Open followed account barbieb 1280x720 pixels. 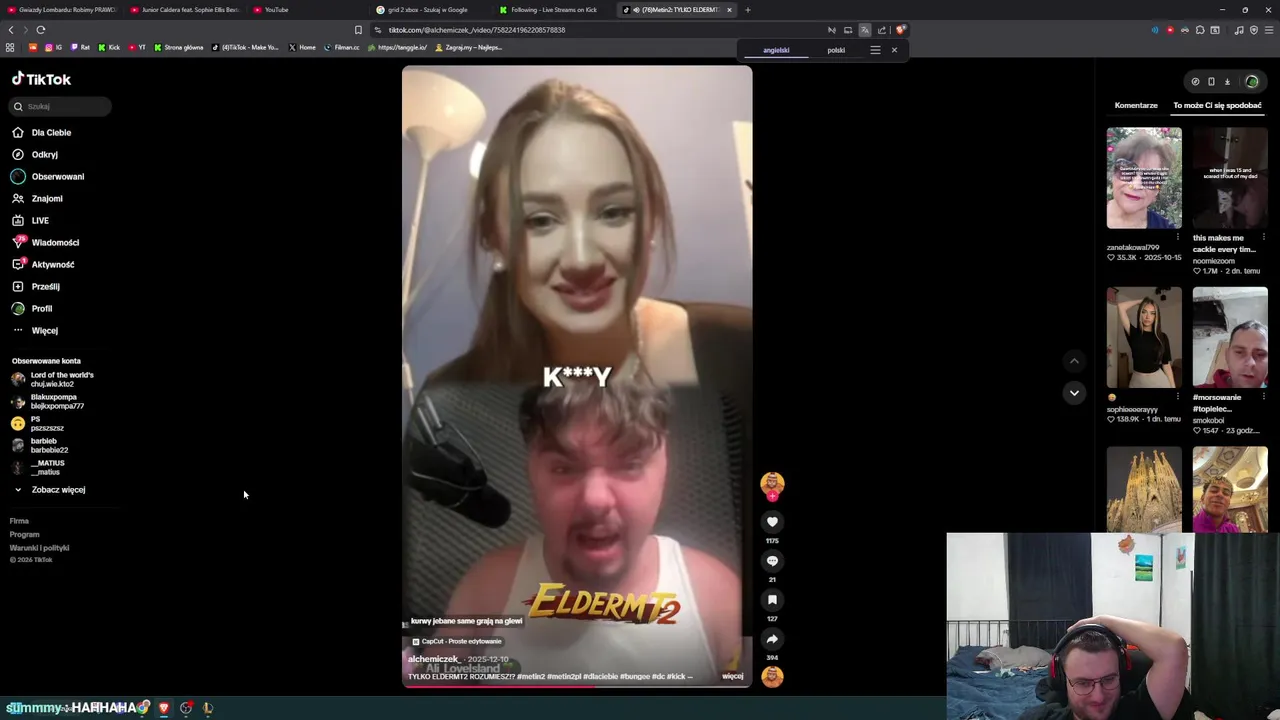pos(40,445)
